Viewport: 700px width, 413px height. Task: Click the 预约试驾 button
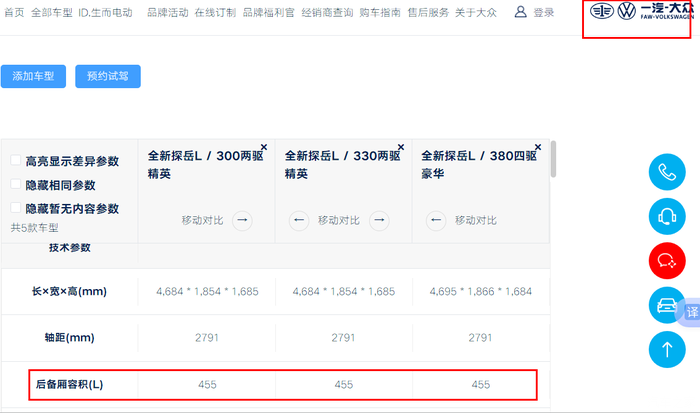click(x=108, y=76)
